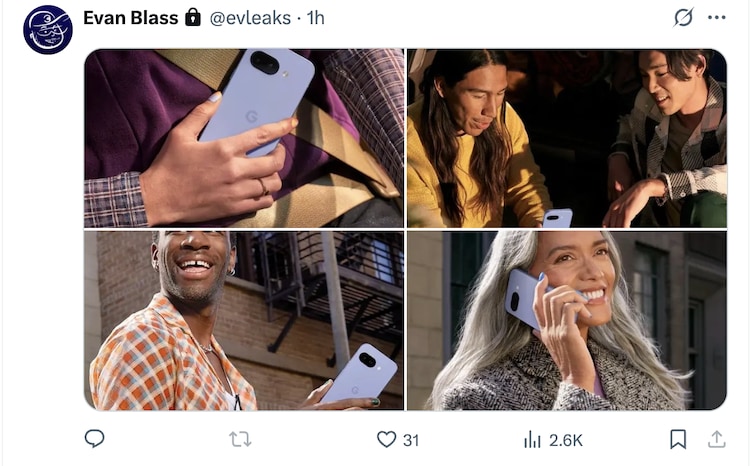The height and width of the screenshot is (466, 750).
Task: Open photo of gray-haired woman on call
Action: click(567, 321)
